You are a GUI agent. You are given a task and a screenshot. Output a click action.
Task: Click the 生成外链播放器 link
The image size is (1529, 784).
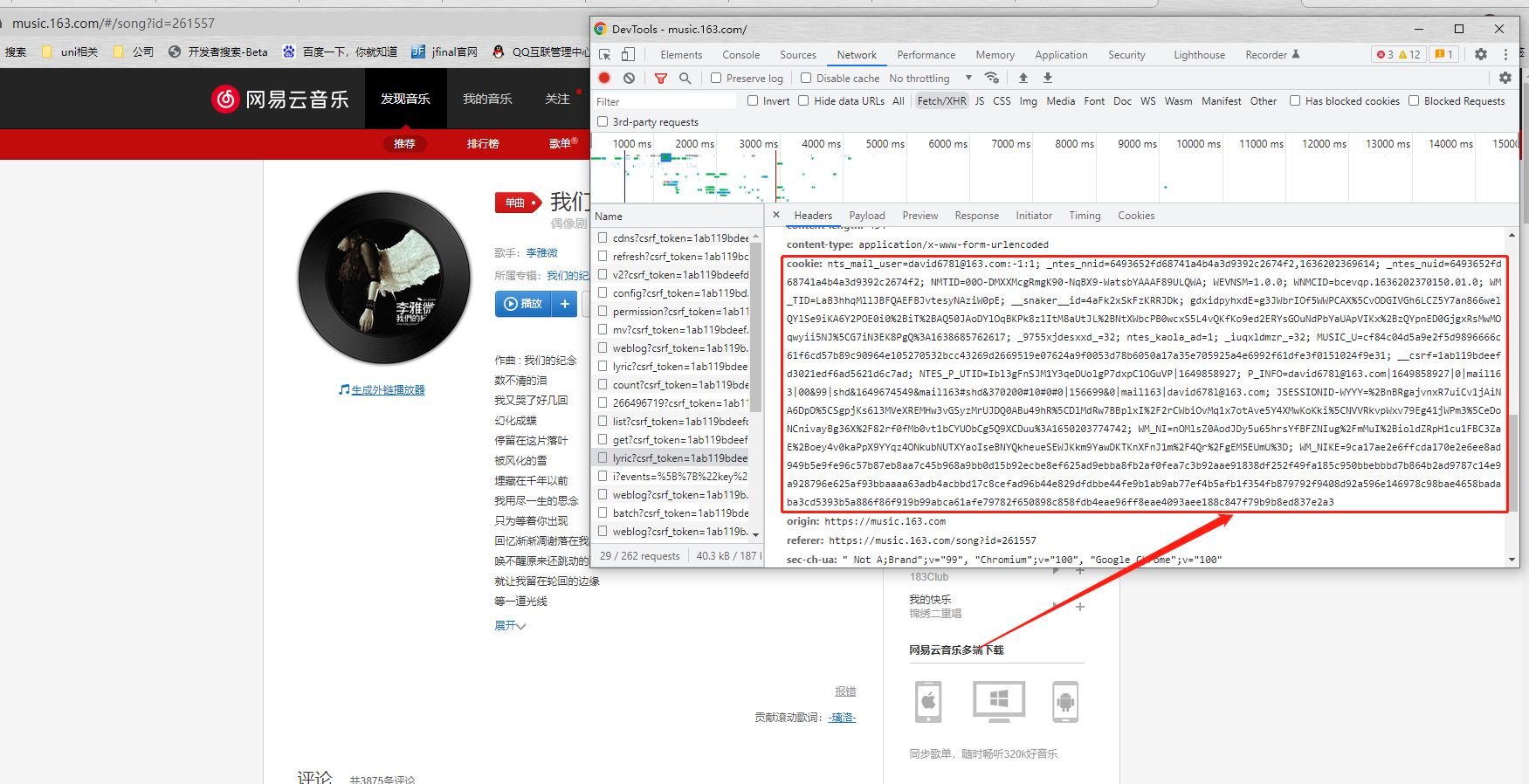coord(388,389)
